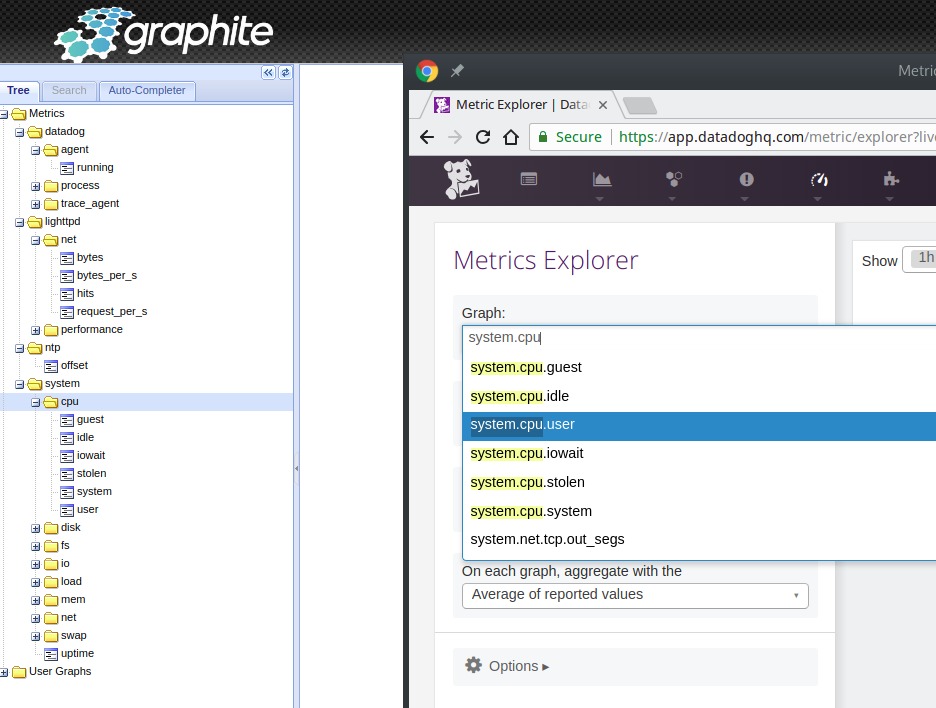
Task: Click the Chrome browser icon
Action: coord(427,71)
